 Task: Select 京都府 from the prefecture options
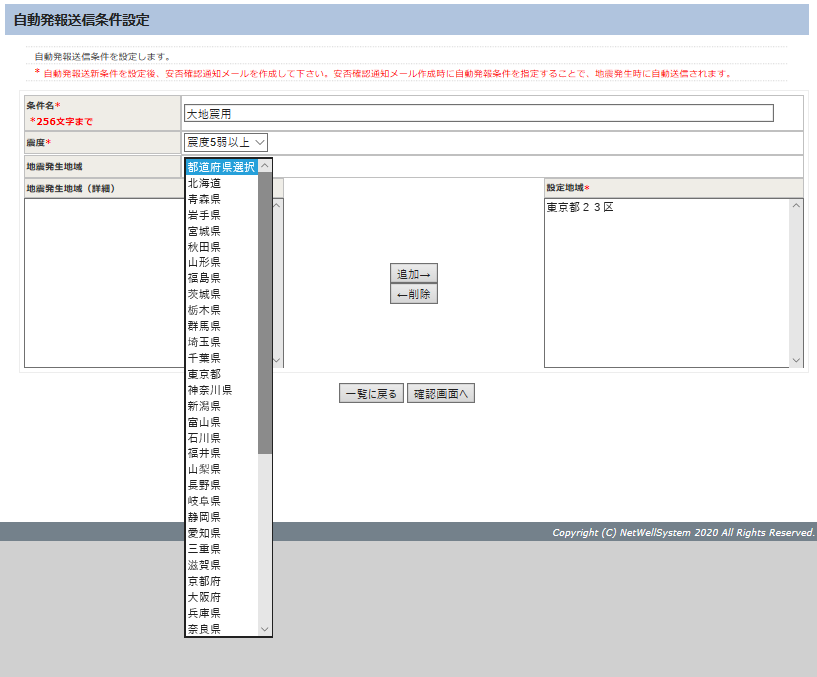(x=205, y=581)
